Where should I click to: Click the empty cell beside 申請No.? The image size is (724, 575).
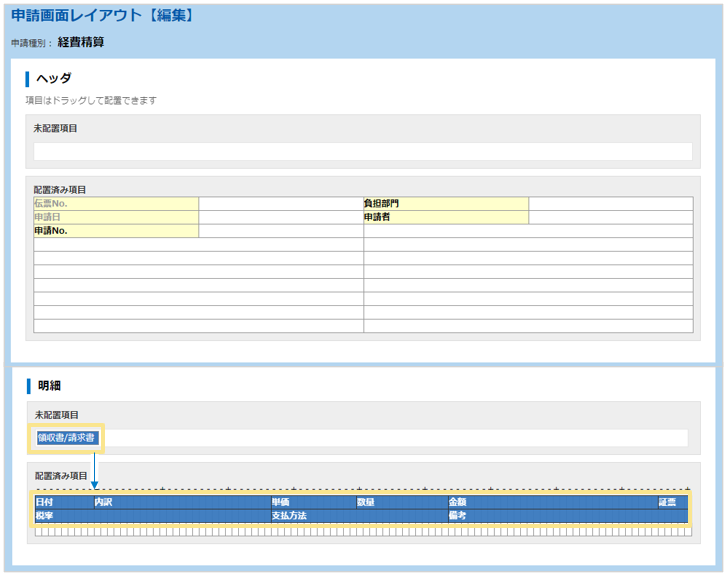[x=281, y=231]
